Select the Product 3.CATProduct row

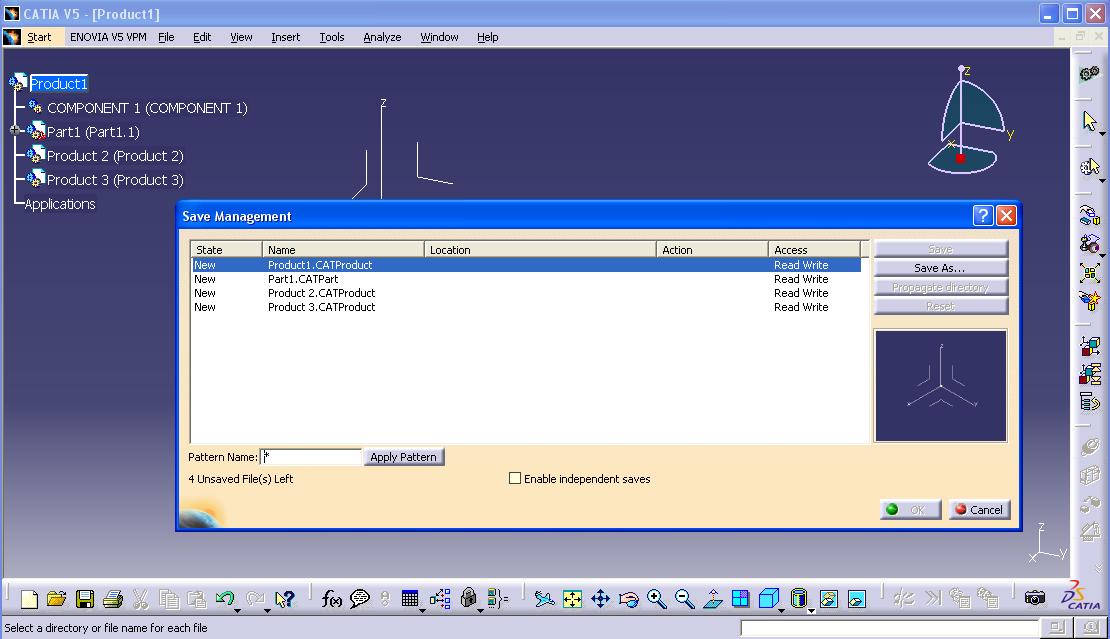click(x=526, y=307)
